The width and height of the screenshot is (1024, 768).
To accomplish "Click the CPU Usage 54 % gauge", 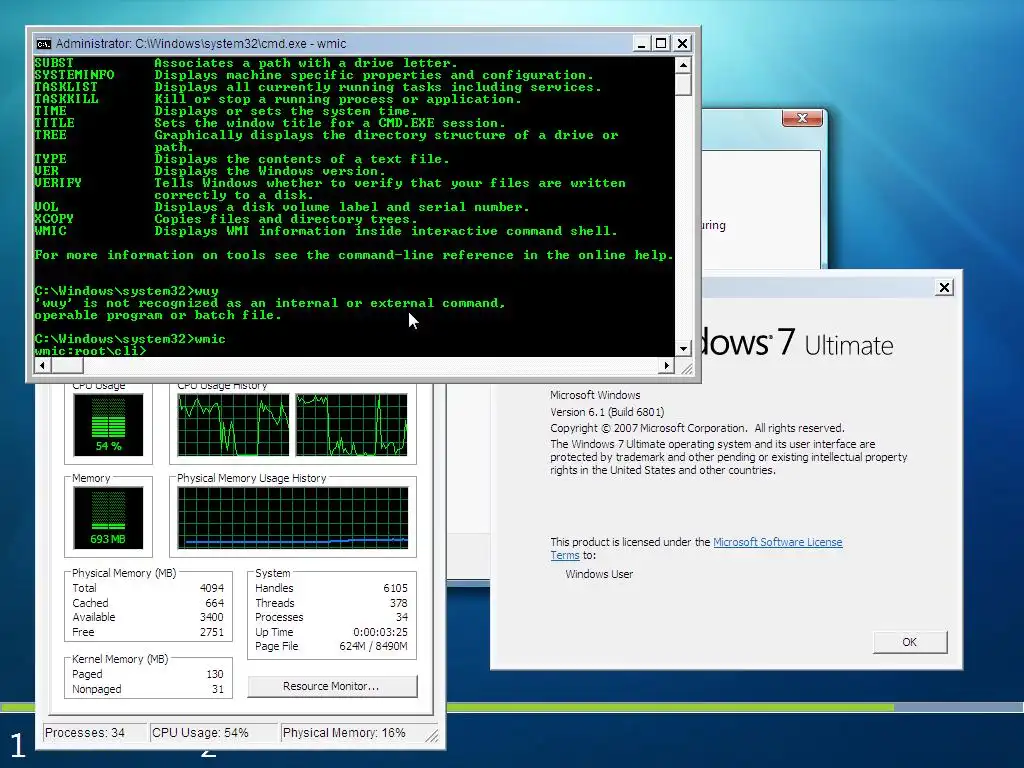I will pos(108,424).
